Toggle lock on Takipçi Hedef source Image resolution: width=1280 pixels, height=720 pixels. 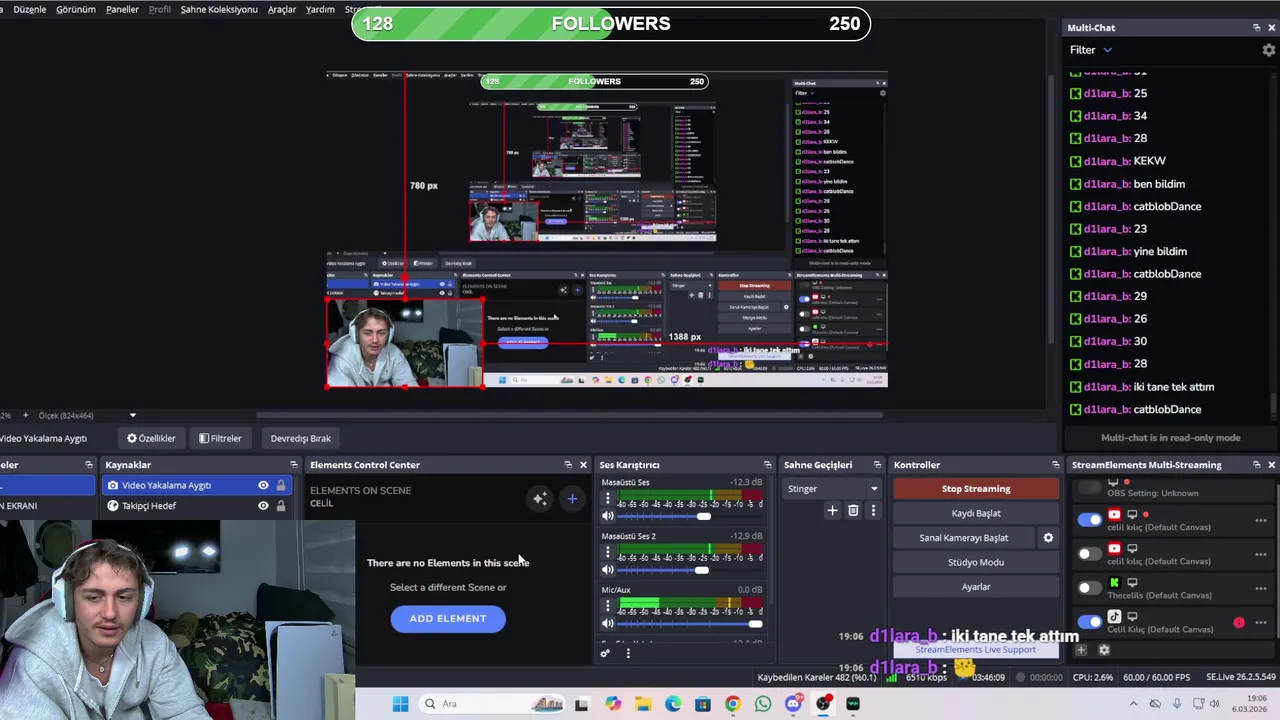[281, 506]
